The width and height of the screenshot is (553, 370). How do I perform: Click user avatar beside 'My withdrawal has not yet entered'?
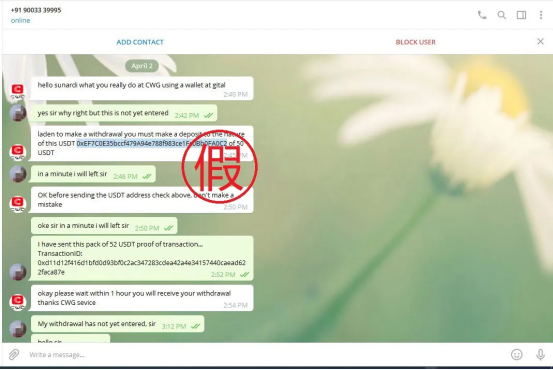17,329
